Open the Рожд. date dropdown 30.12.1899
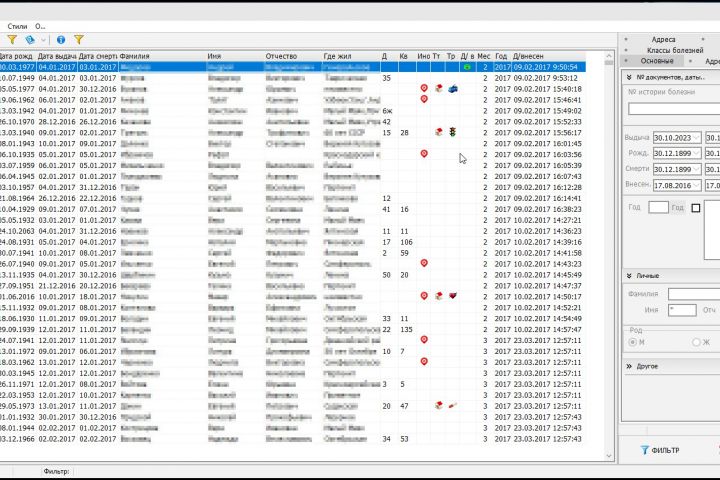This screenshot has width=720, height=480. pos(696,153)
